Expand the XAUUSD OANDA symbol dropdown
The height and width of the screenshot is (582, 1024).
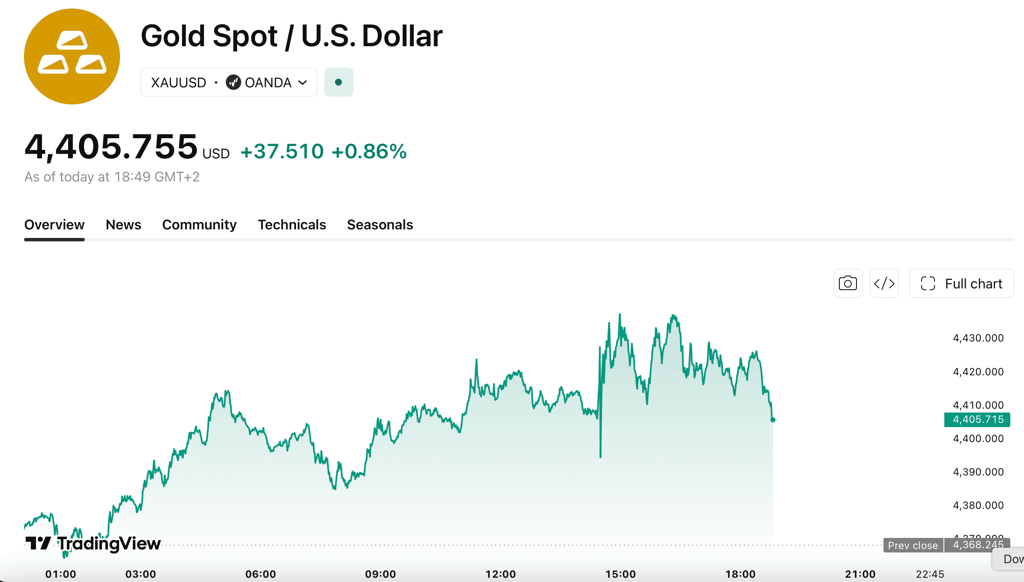(x=229, y=82)
